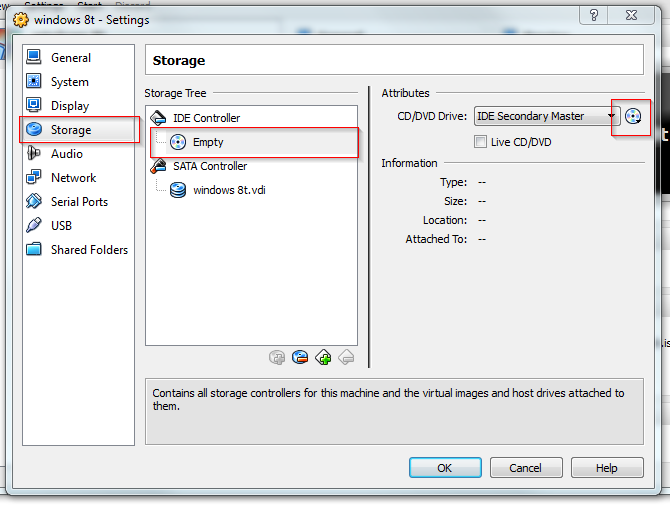This screenshot has width=670, height=505.
Task: Open the General settings category
Action: click(78, 57)
